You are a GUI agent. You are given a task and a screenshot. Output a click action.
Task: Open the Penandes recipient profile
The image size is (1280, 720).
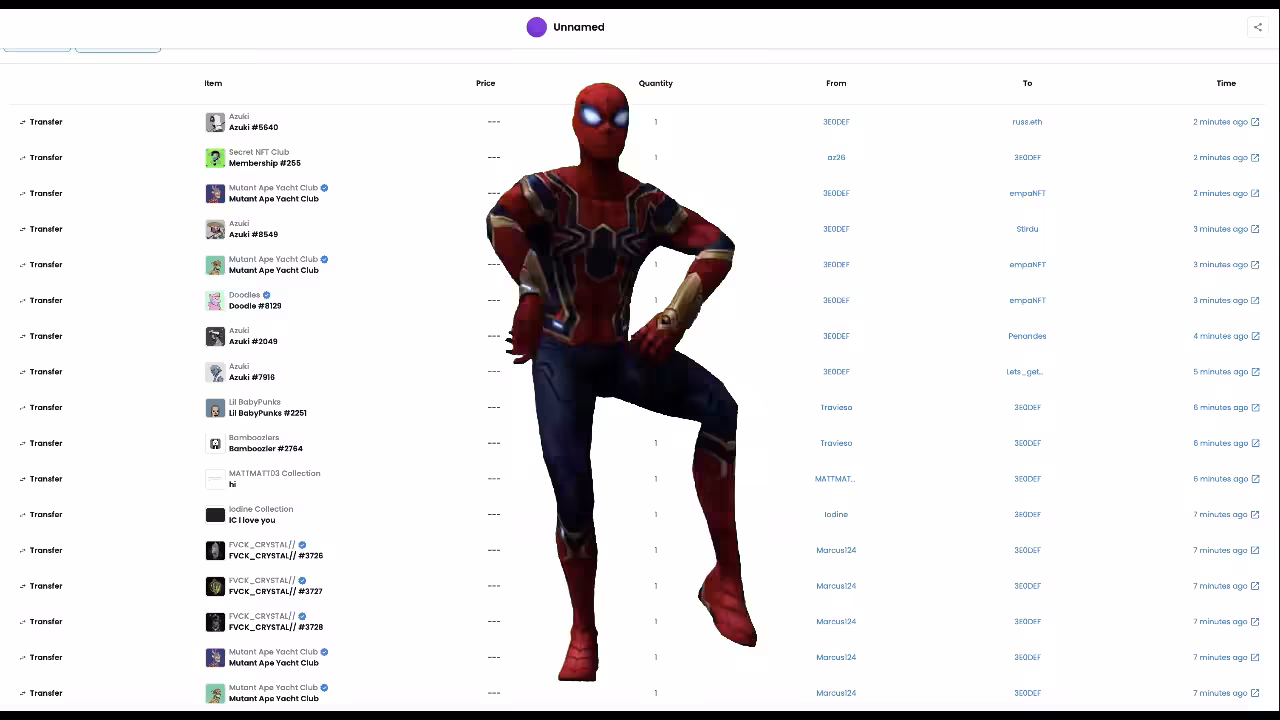point(1027,336)
